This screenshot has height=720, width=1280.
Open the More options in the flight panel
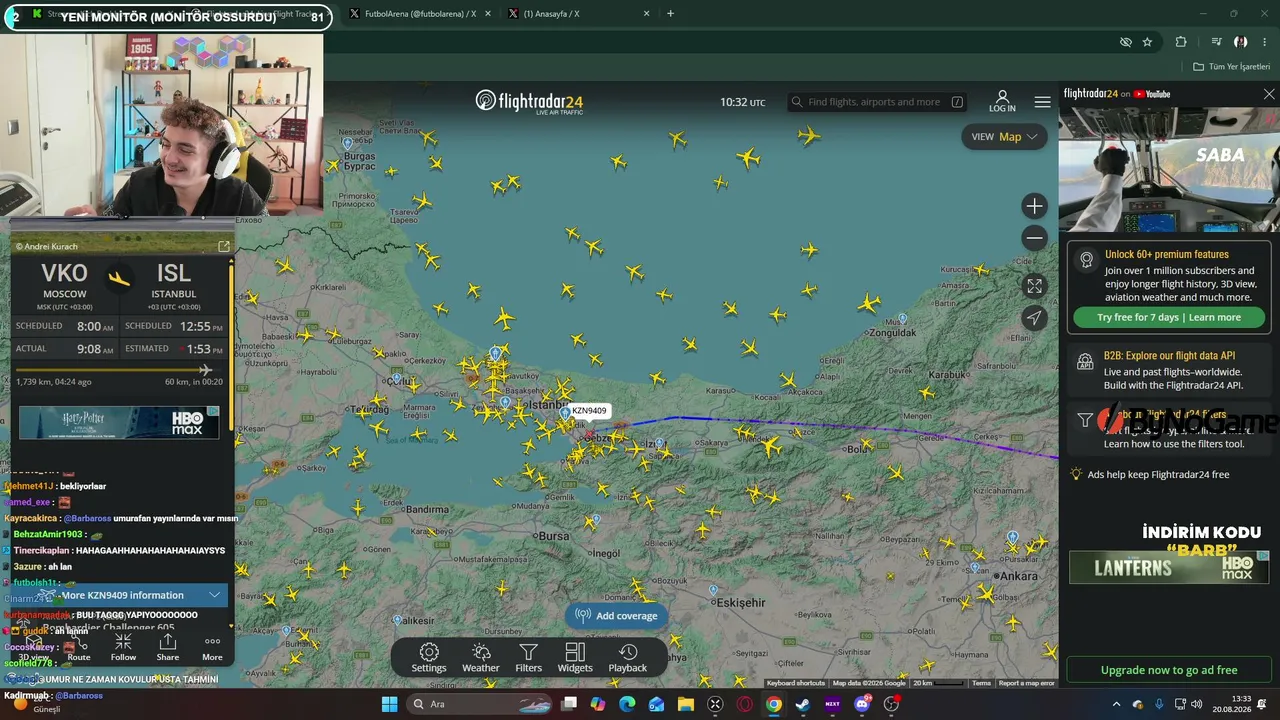pyautogui.click(x=212, y=647)
